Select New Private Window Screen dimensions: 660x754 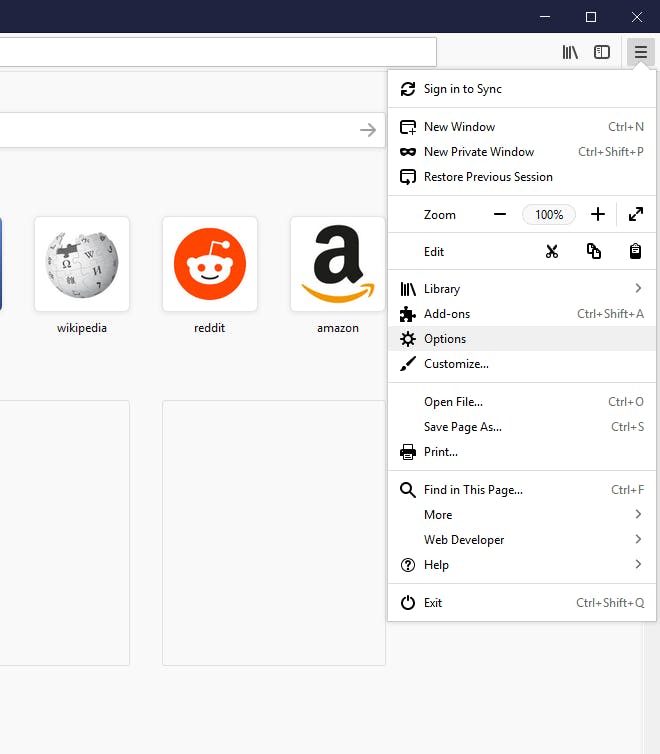pyautogui.click(x=479, y=152)
